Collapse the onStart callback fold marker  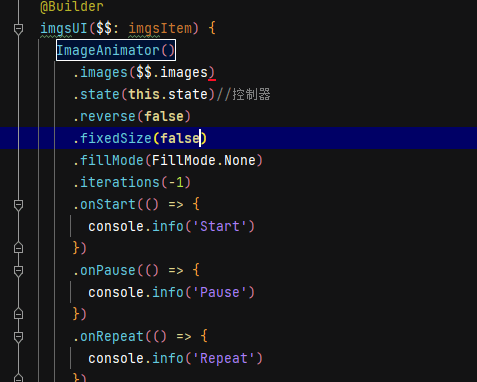(x=18, y=205)
